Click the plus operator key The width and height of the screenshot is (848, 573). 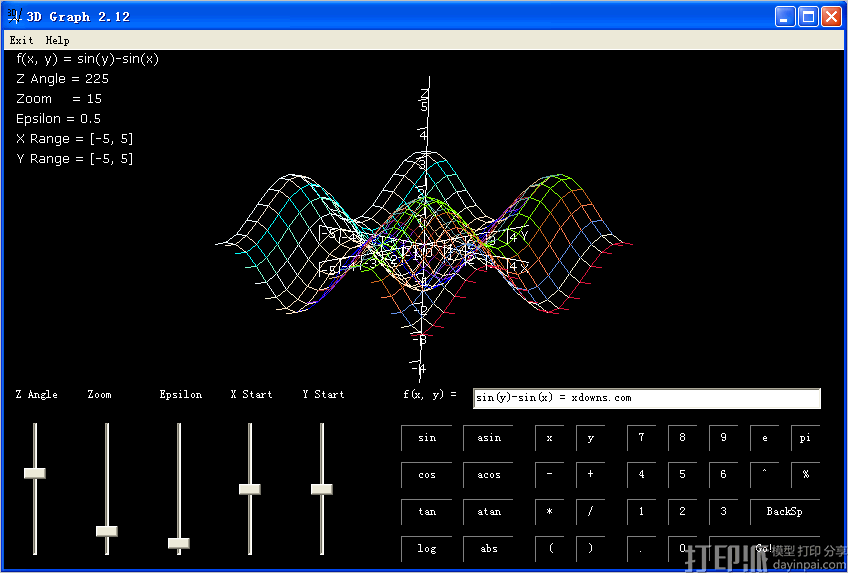click(591, 475)
